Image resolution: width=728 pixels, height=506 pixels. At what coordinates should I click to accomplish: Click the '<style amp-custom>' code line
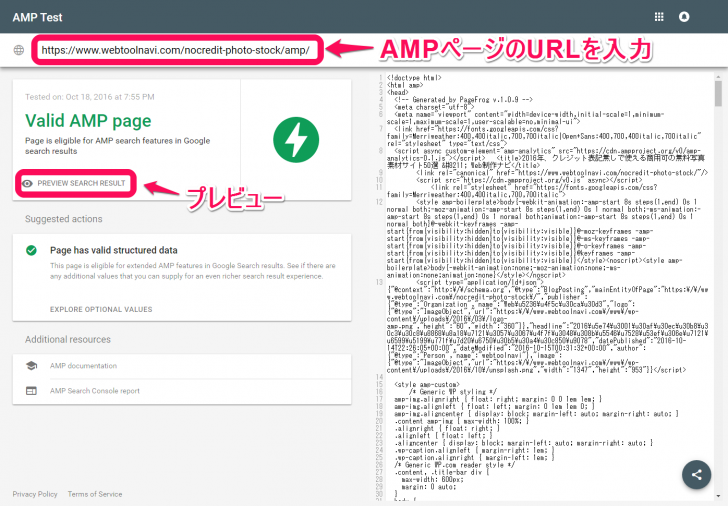coord(427,384)
